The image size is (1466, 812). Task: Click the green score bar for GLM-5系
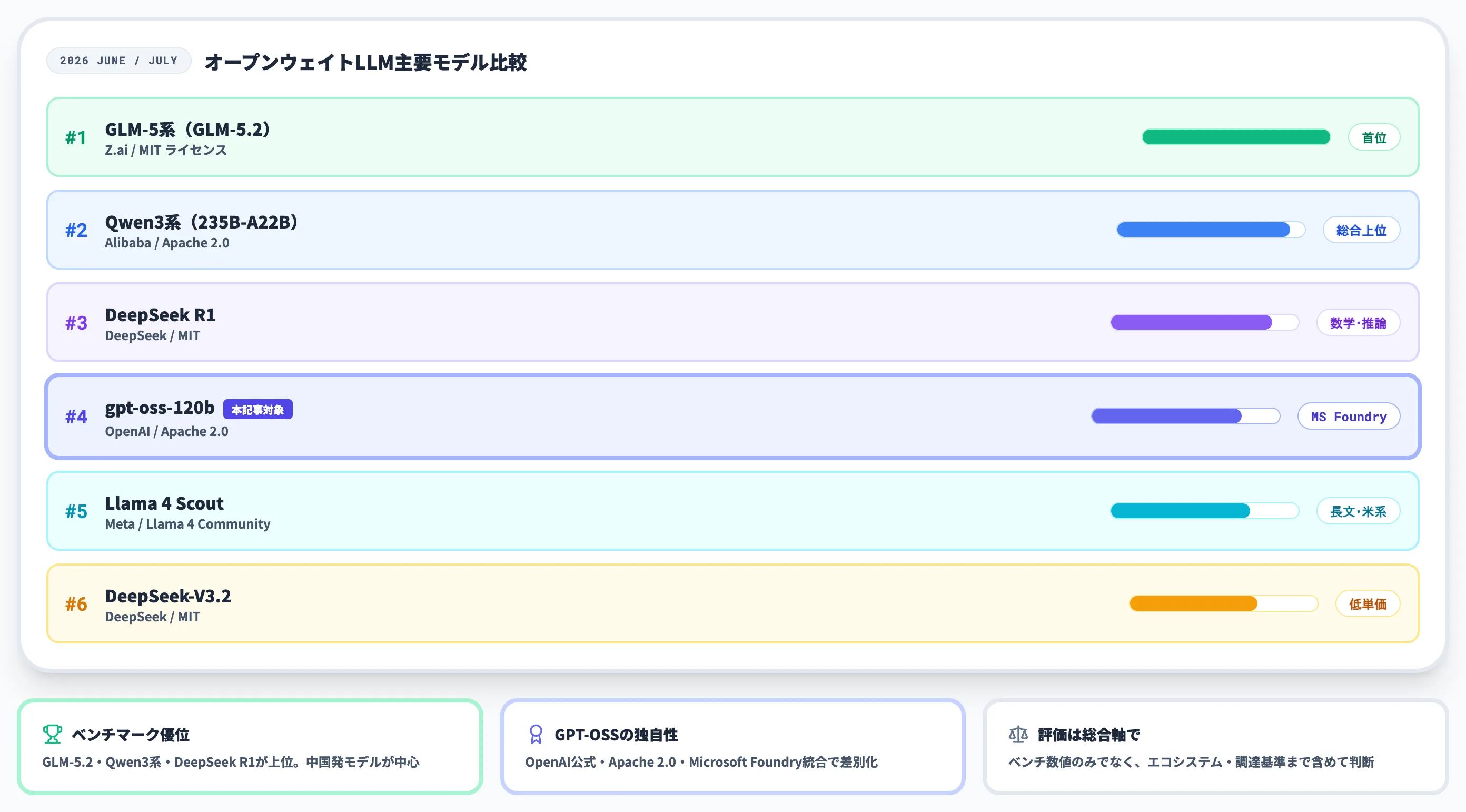click(x=1236, y=137)
